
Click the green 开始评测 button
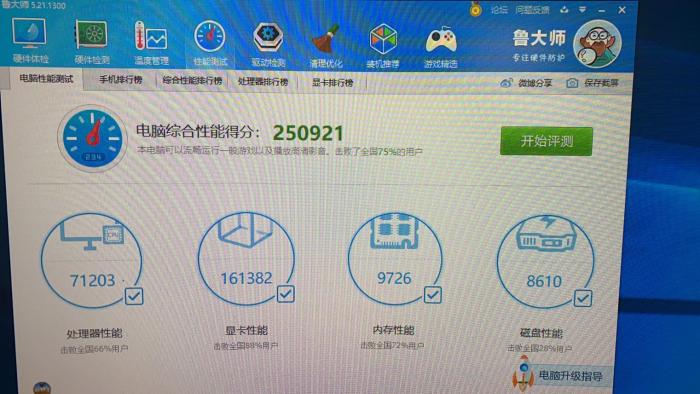[x=546, y=141]
